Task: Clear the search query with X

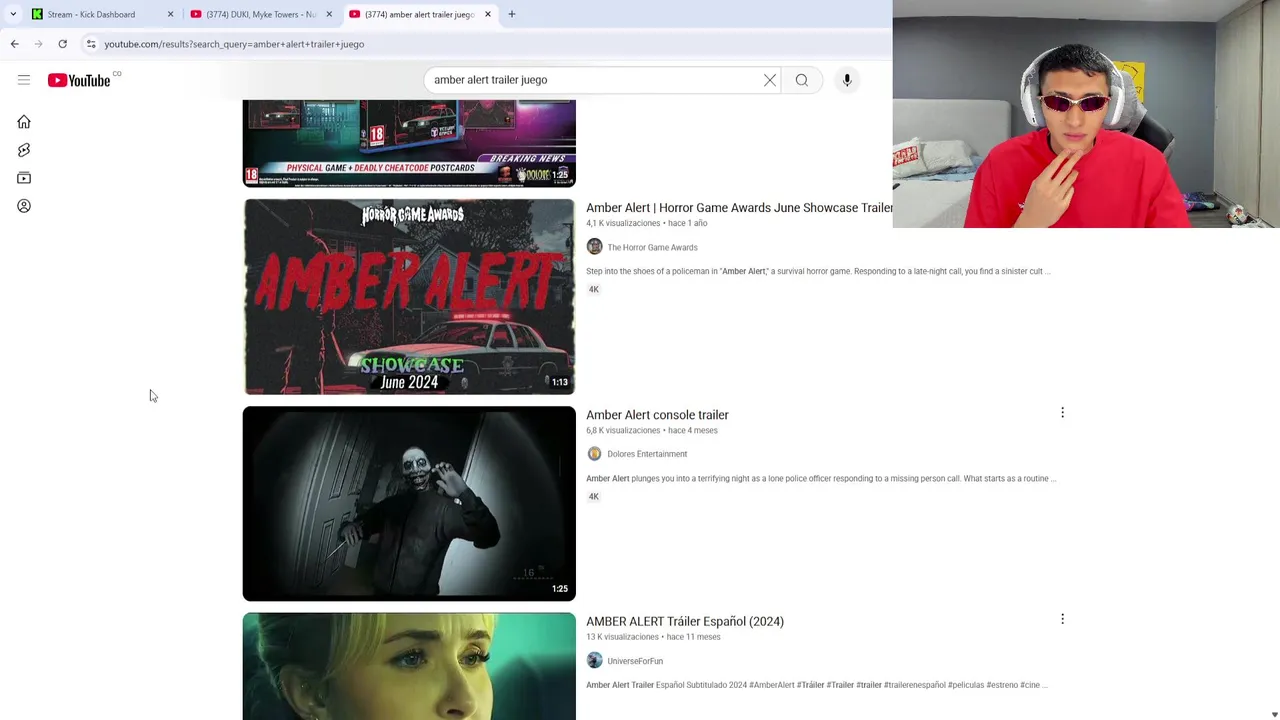Action: [770, 80]
